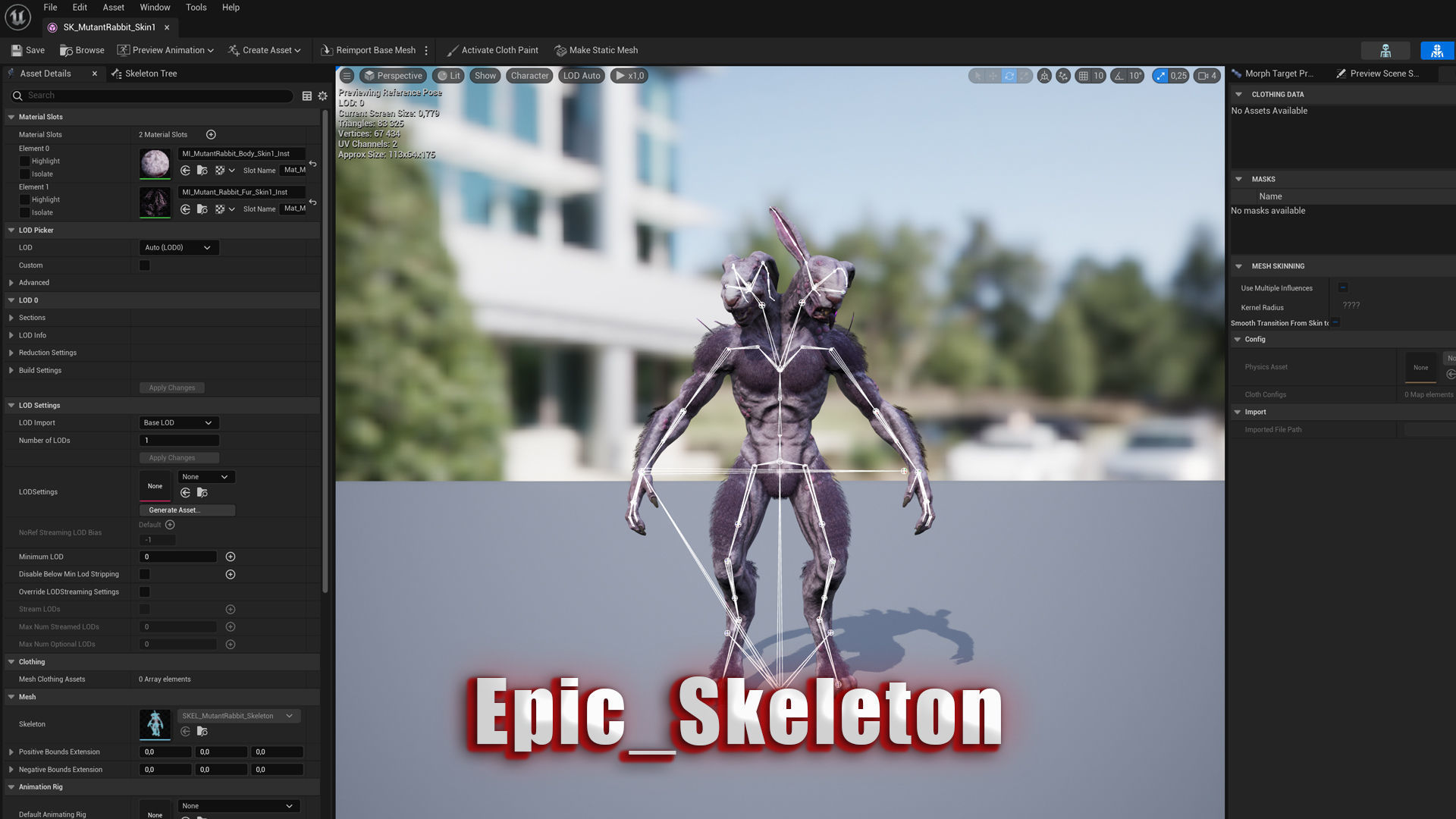Image resolution: width=1456 pixels, height=819 pixels.
Task: Open the Auto (LOD0) dropdown
Action: click(179, 247)
